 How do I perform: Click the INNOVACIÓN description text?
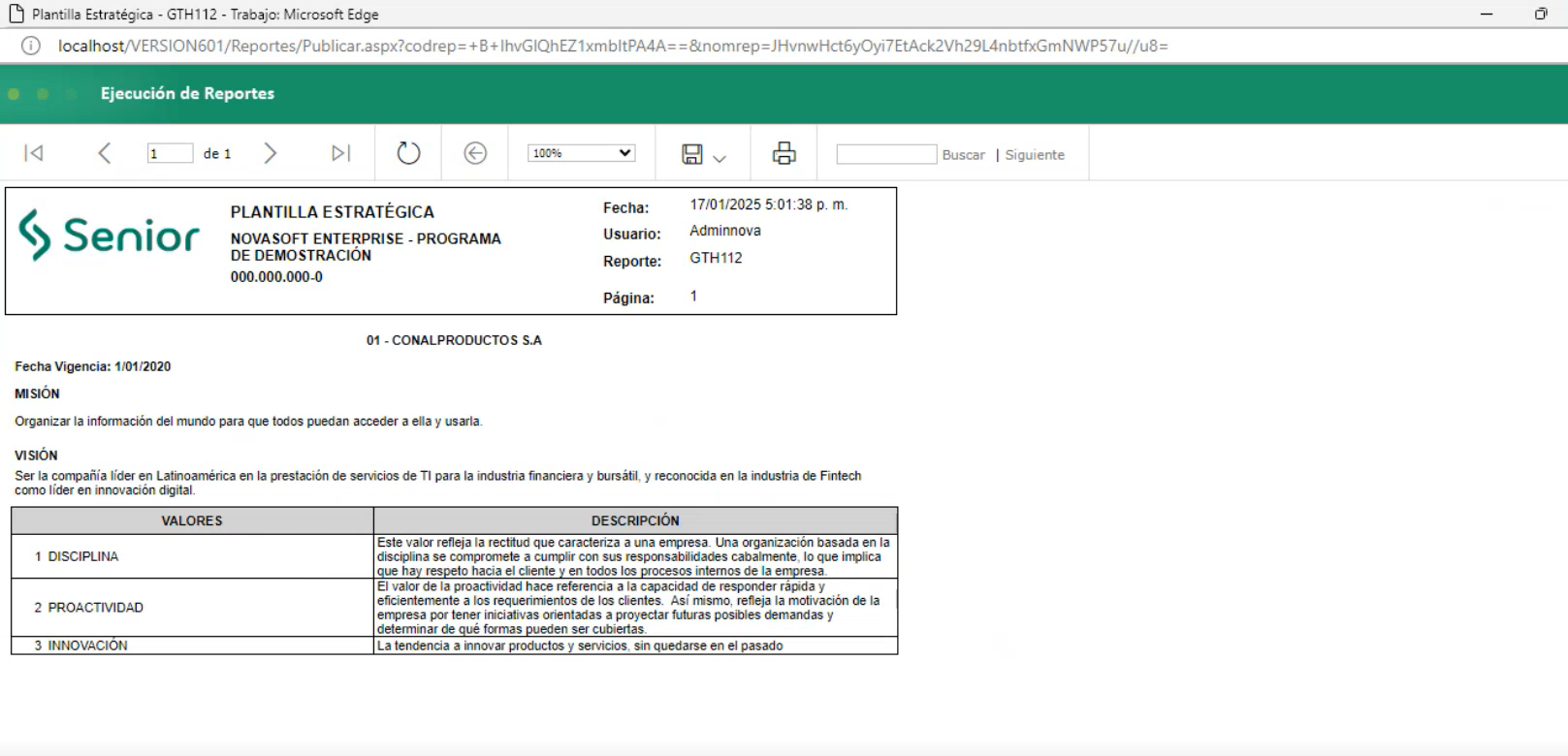pos(580,646)
